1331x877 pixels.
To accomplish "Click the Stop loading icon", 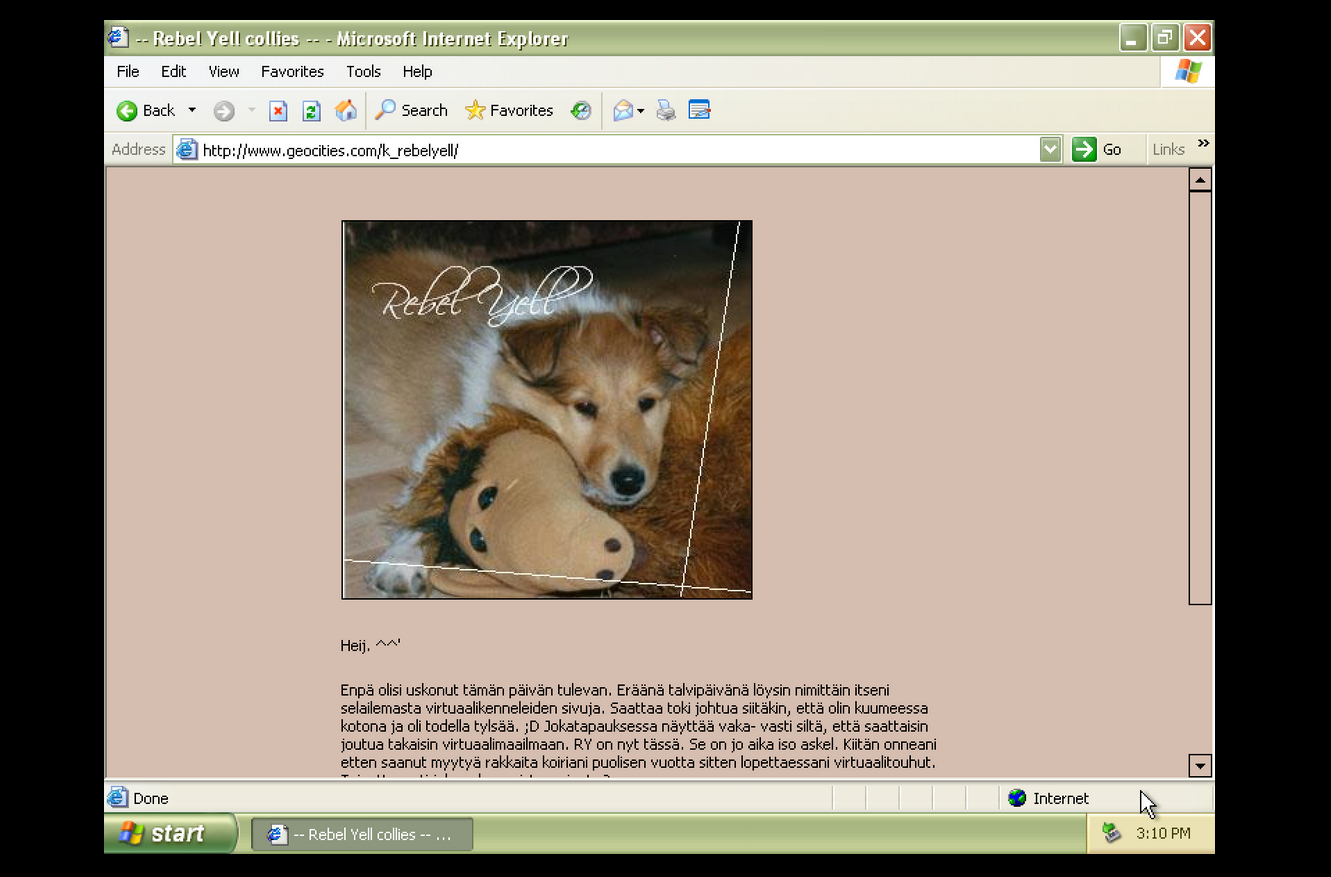I will [278, 111].
